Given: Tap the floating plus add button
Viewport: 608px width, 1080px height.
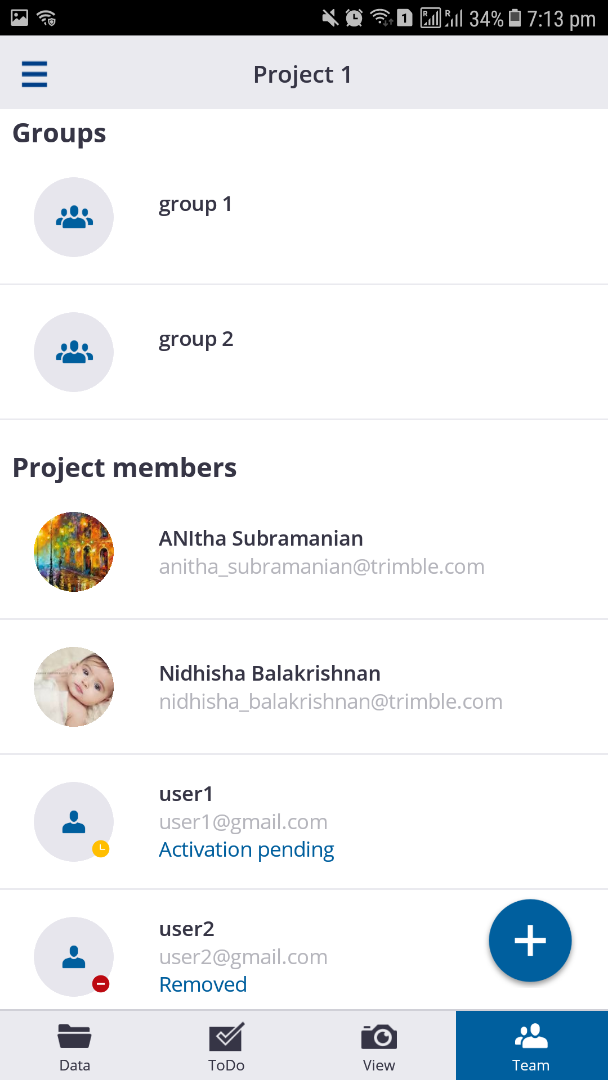Looking at the screenshot, I should click(530, 940).
